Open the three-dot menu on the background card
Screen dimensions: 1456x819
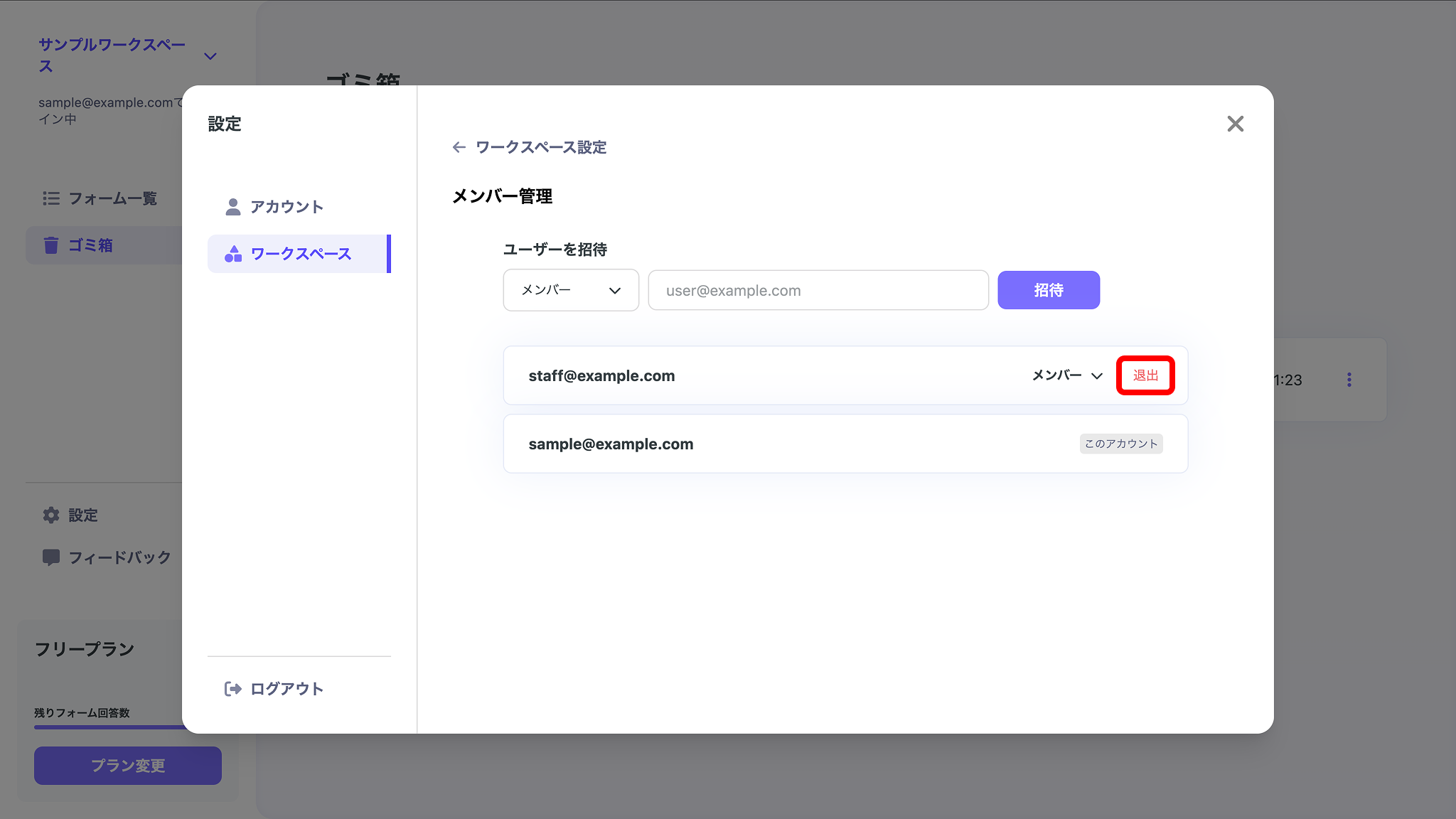click(x=1349, y=380)
